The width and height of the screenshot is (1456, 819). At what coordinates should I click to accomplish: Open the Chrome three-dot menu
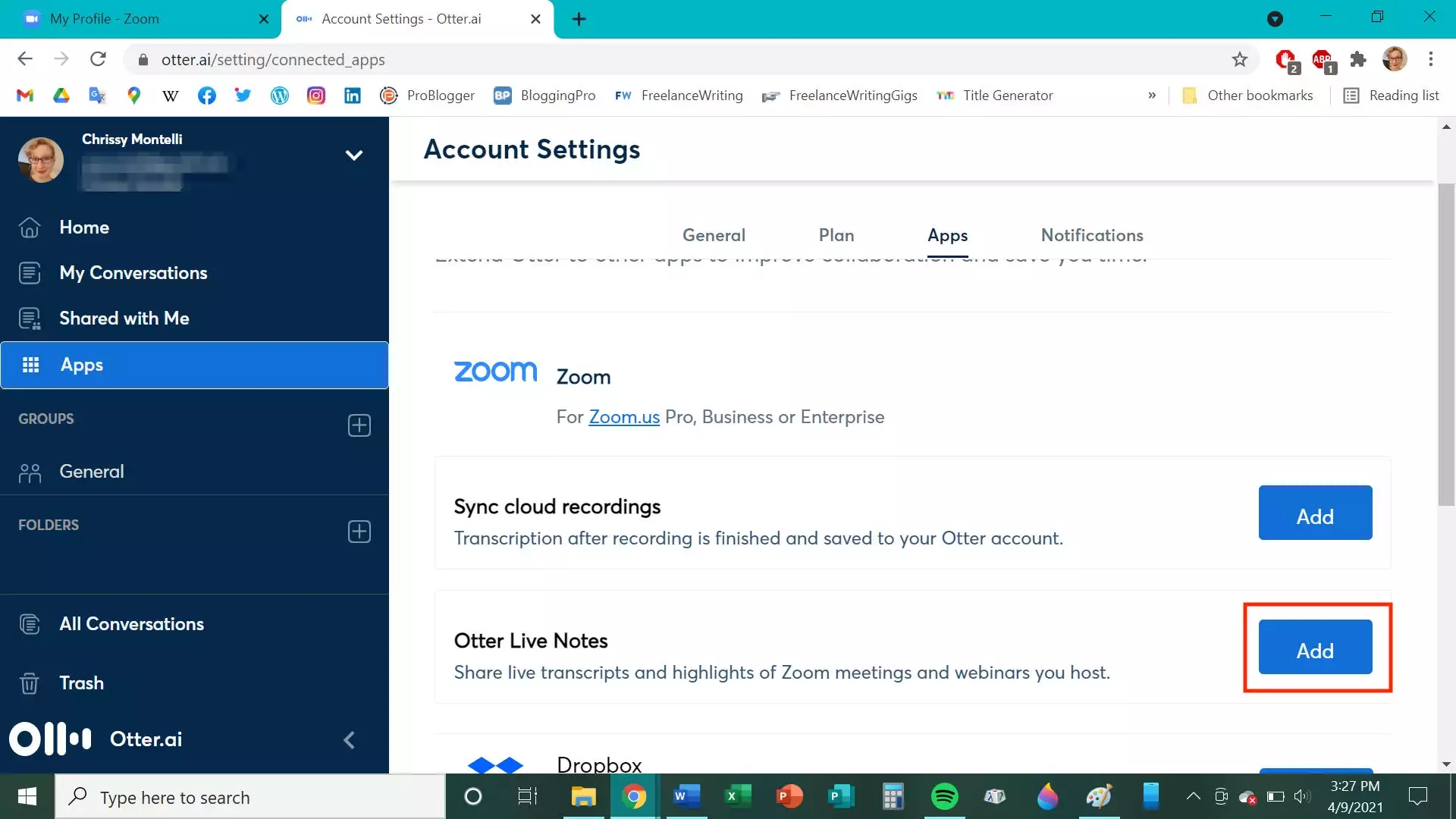[1431, 59]
